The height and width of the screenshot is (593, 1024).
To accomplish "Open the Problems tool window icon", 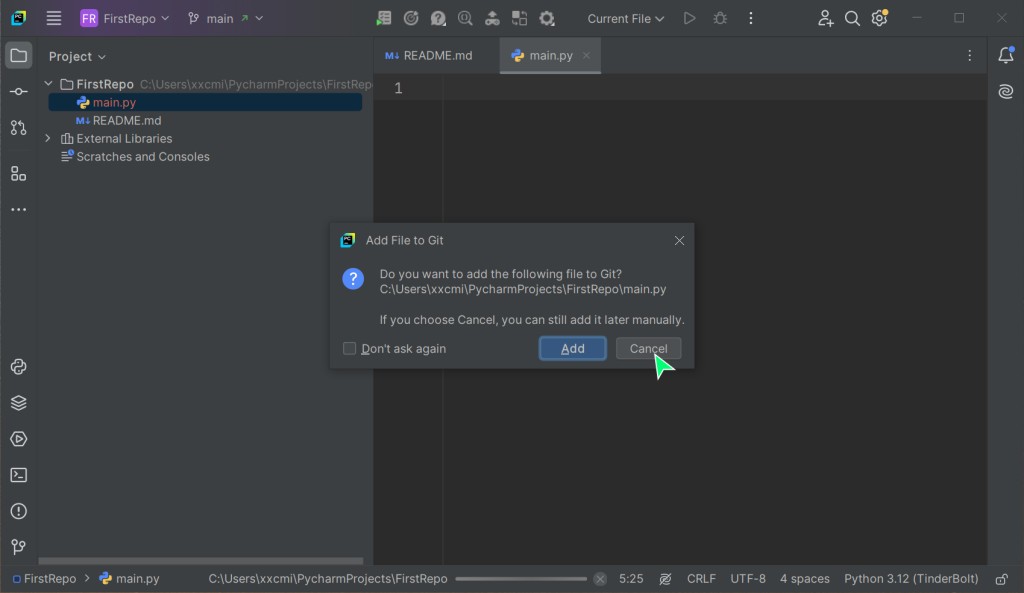I will pyautogui.click(x=18, y=511).
